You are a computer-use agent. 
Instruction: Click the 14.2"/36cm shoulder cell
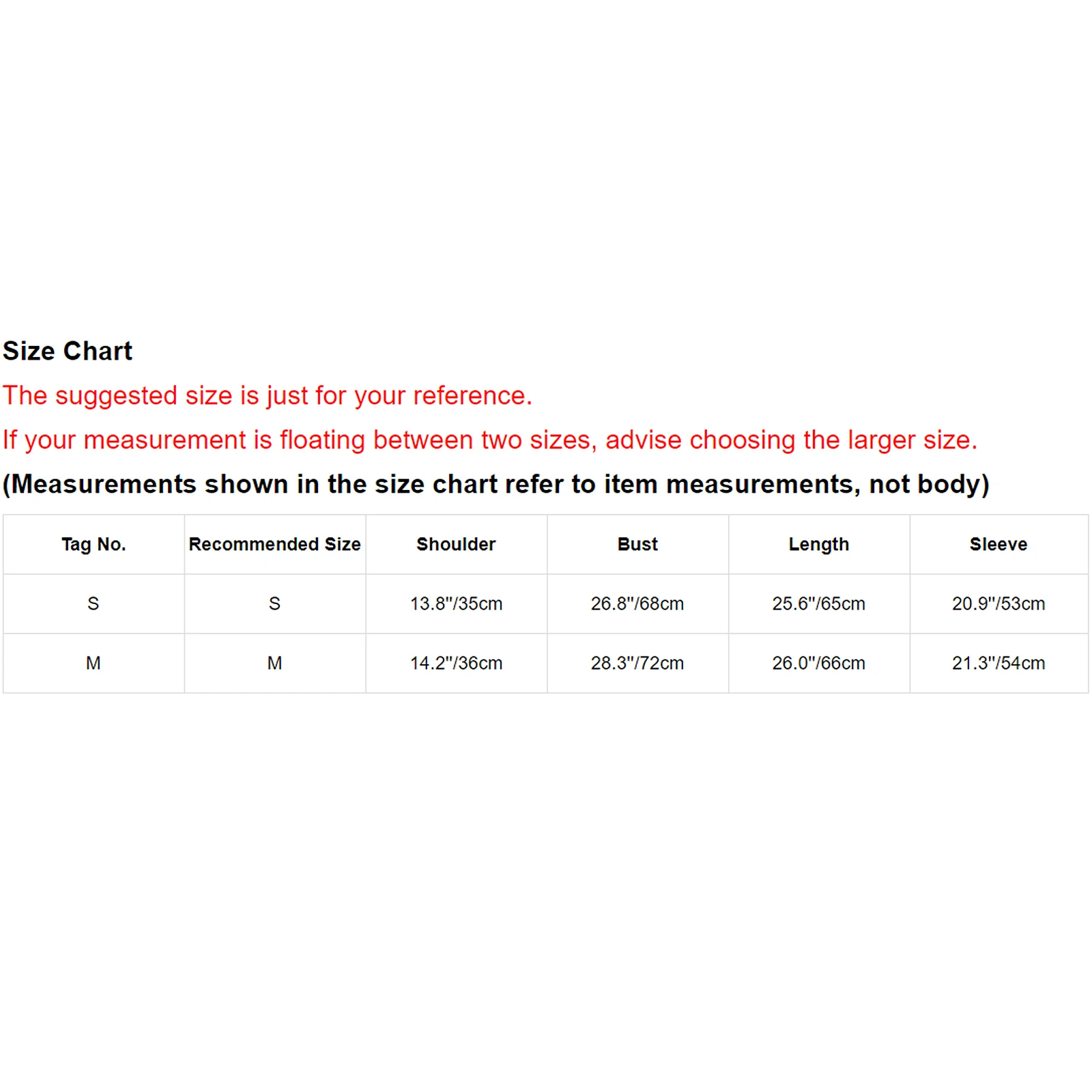[x=456, y=663]
